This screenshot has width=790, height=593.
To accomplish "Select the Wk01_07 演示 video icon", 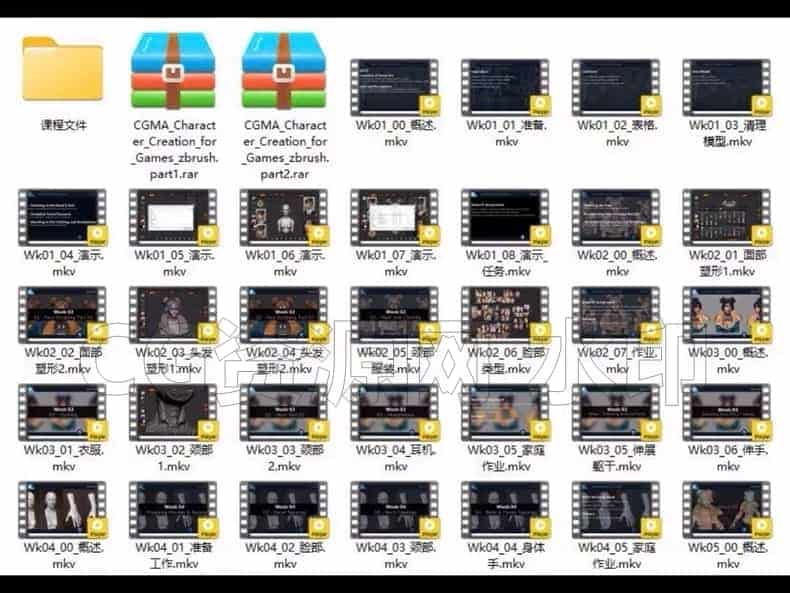I will tap(396, 218).
